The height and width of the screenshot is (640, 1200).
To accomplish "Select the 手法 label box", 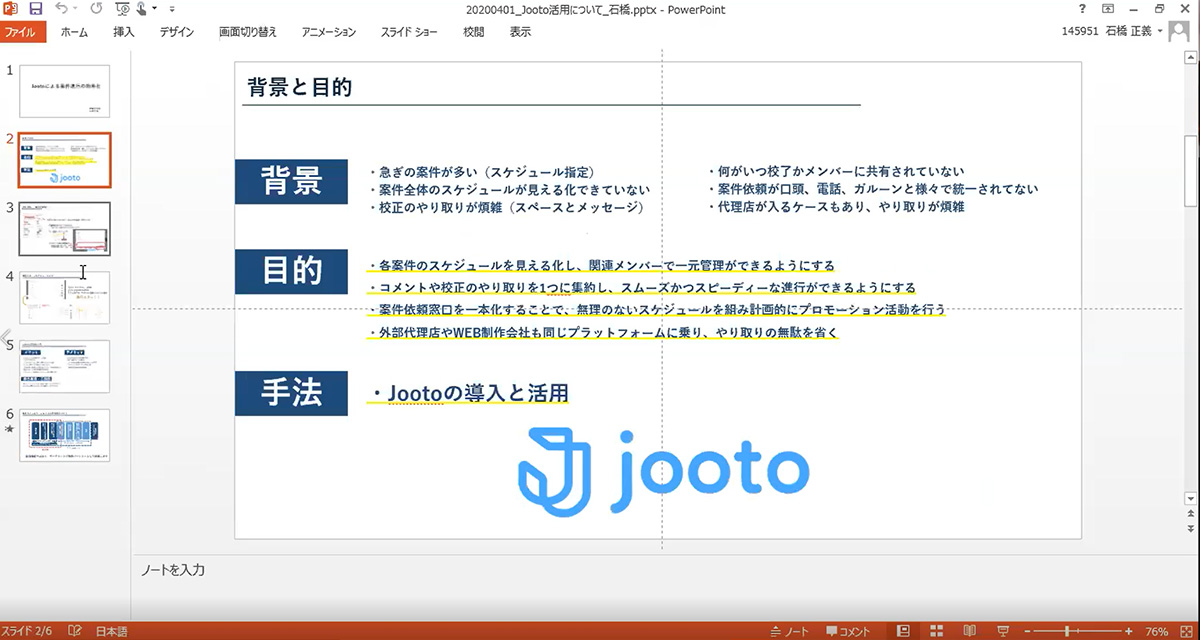I will tap(291, 393).
